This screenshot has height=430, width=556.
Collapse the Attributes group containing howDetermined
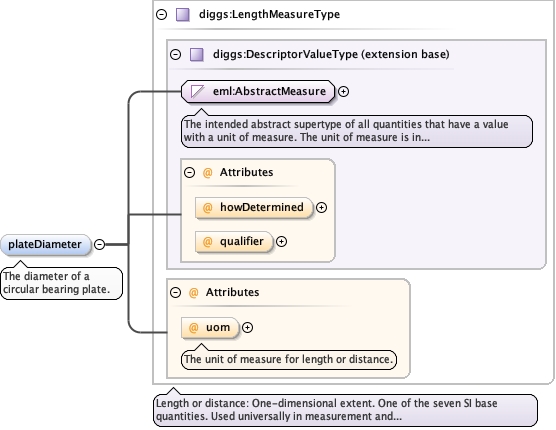(x=190, y=173)
